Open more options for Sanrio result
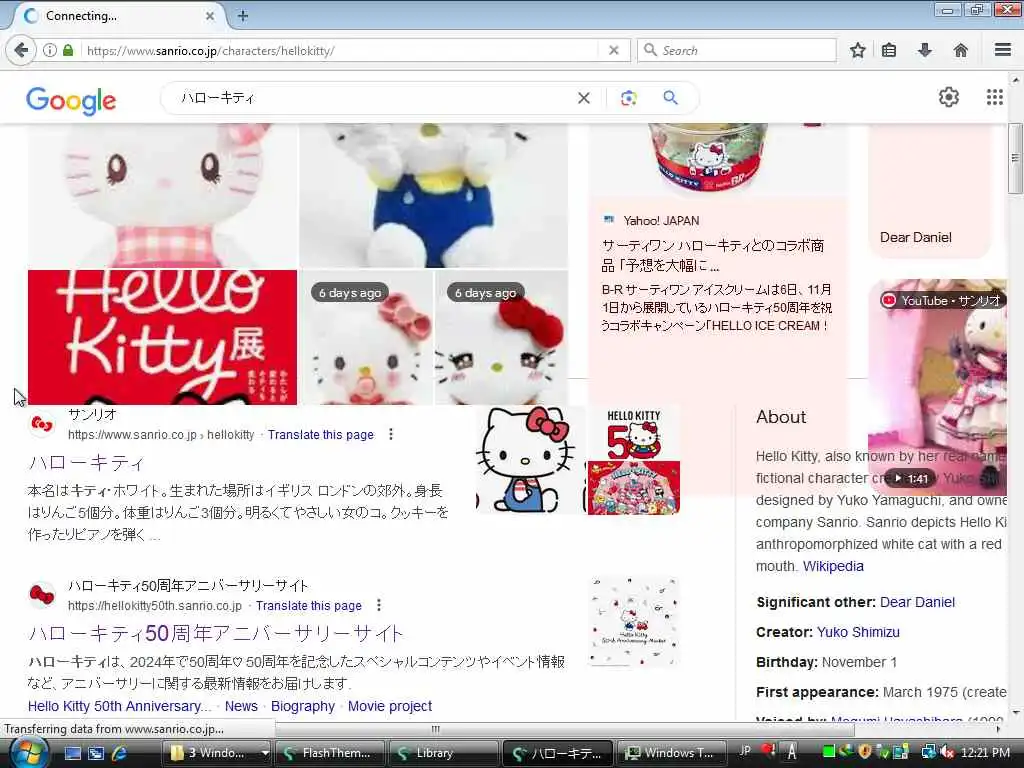Screen dimensions: 1024x768 point(391,434)
